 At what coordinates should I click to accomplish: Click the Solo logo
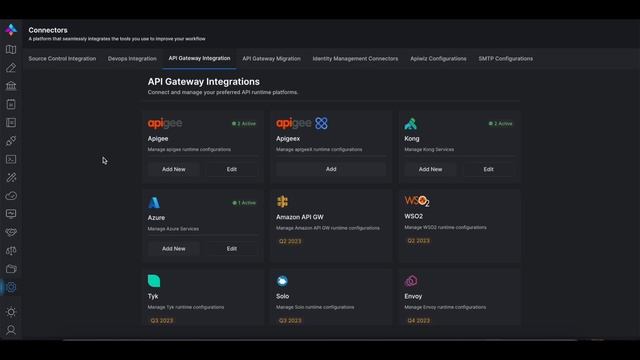282,281
